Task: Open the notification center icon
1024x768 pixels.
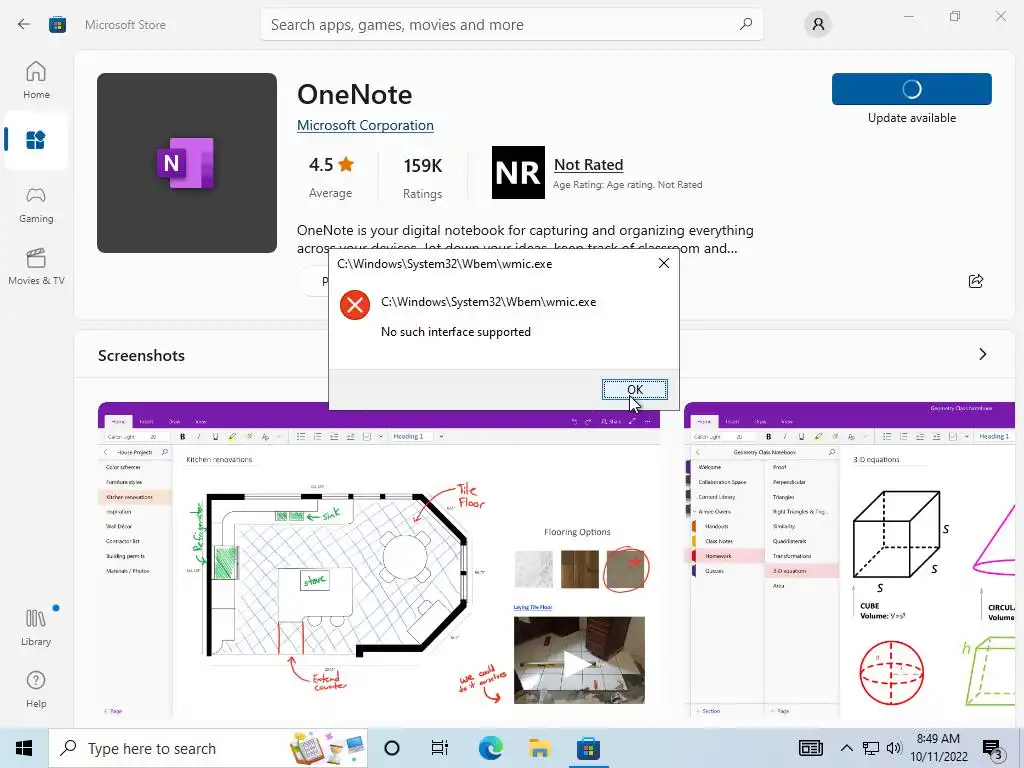Action: coord(993,749)
